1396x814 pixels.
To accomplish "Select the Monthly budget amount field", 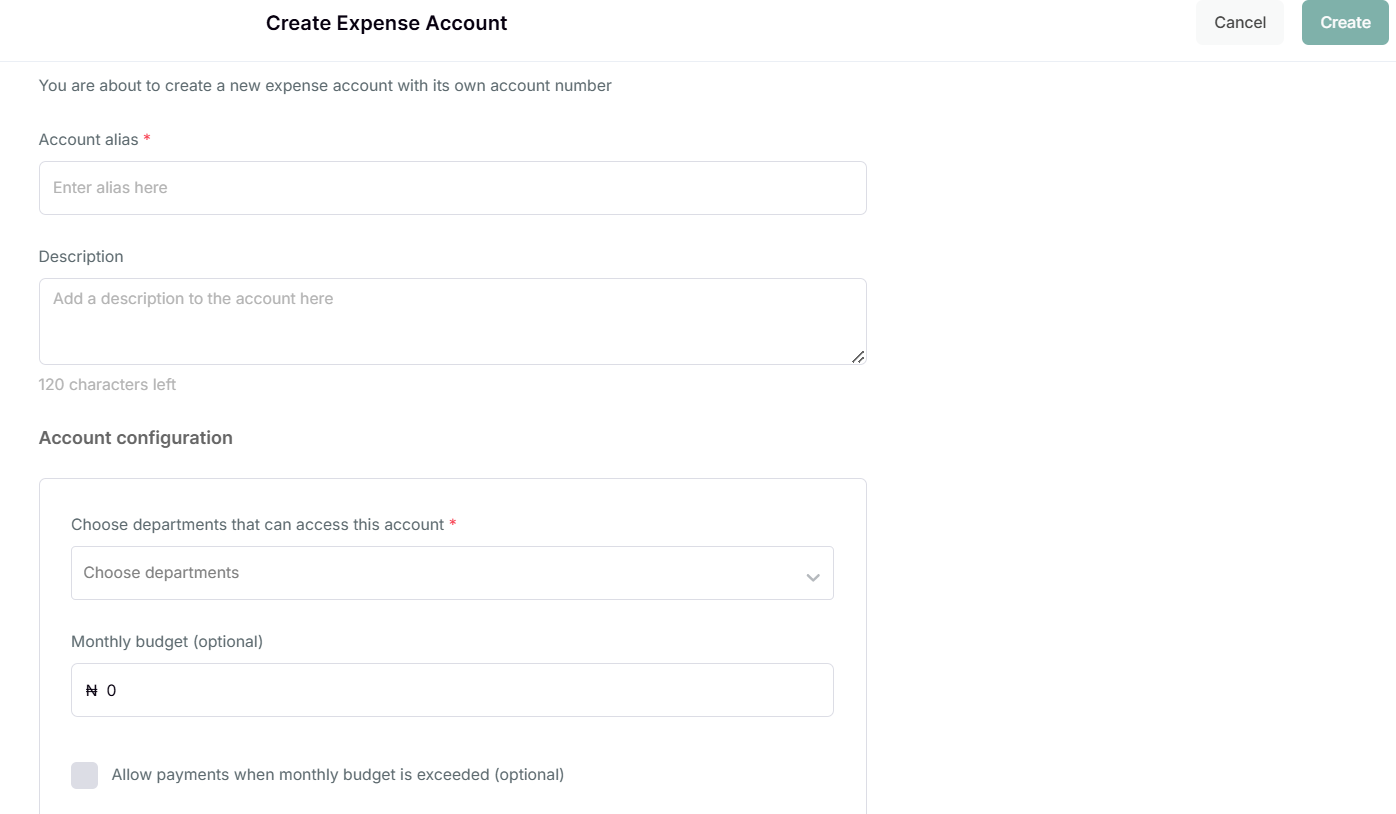I will (x=452, y=690).
